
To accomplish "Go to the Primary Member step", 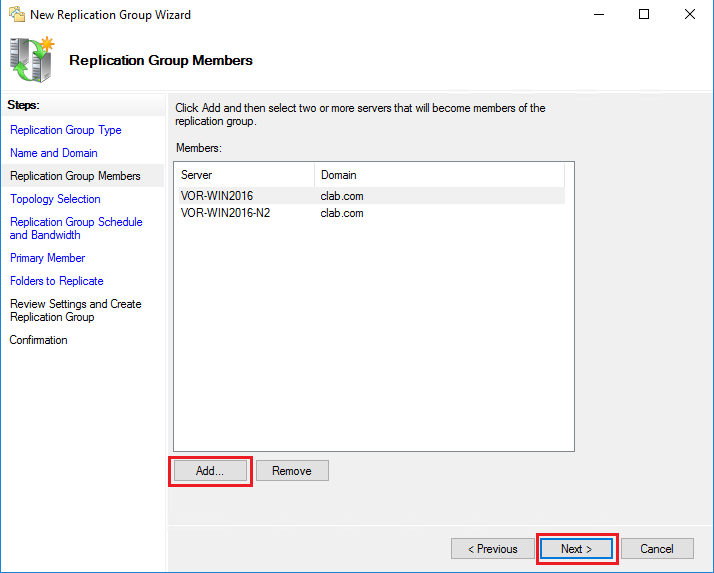I will point(48,258).
